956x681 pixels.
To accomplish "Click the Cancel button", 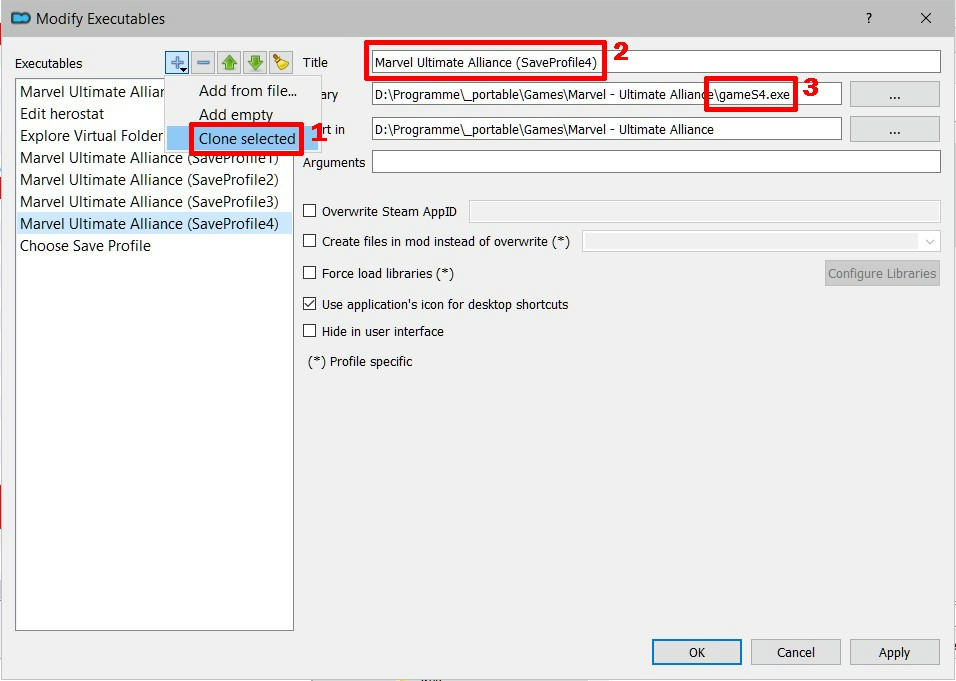I will [x=796, y=652].
